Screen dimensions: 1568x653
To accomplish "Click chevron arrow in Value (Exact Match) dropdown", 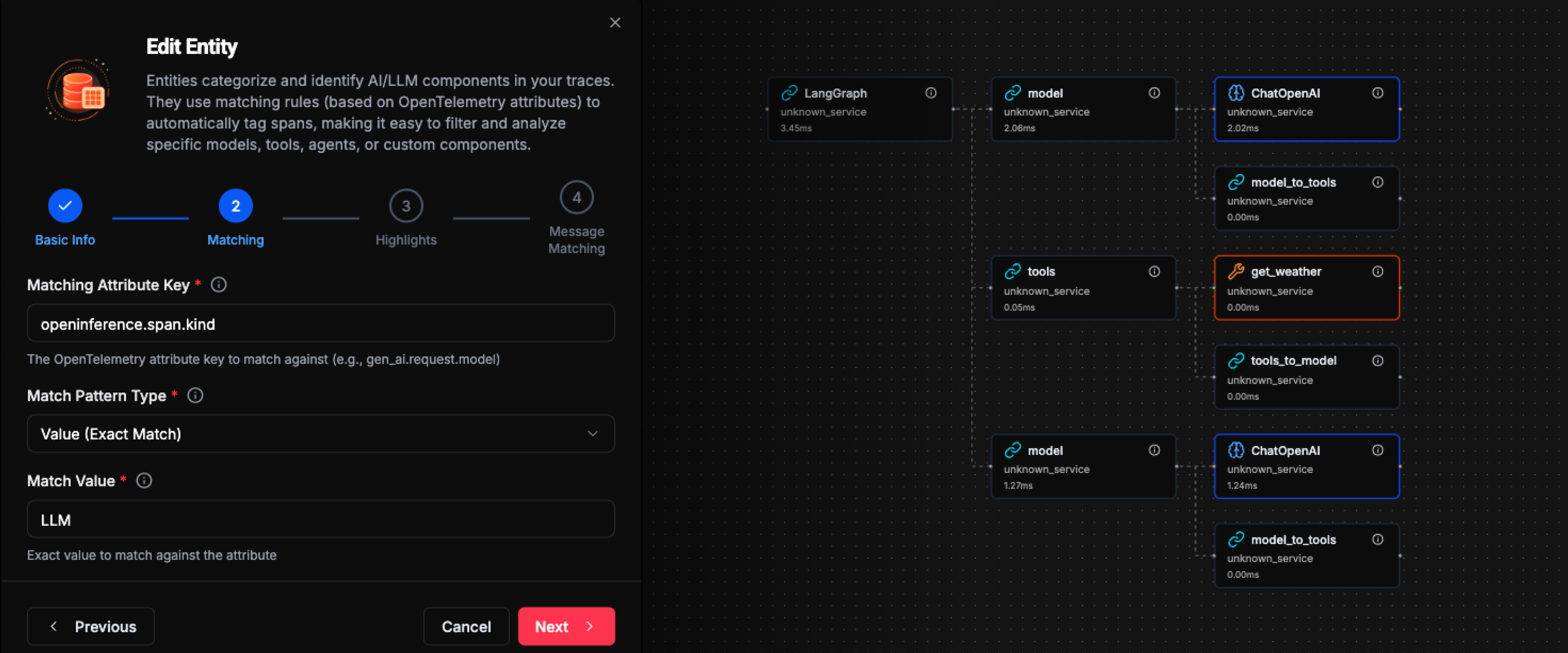I will [x=592, y=434].
